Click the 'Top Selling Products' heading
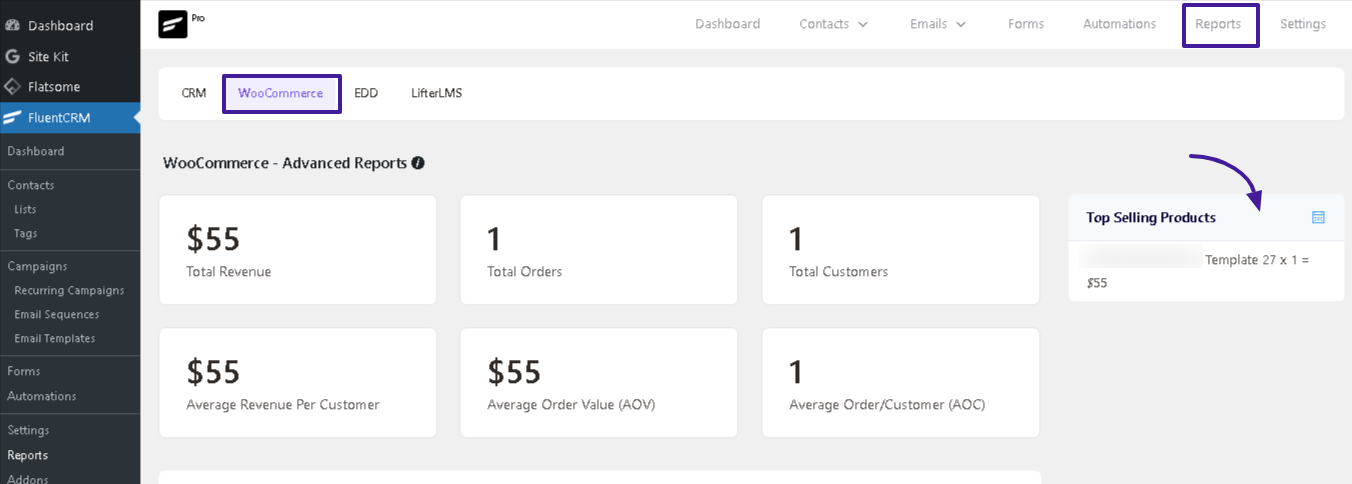The height and width of the screenshot is (484, 1352). 1151,217
